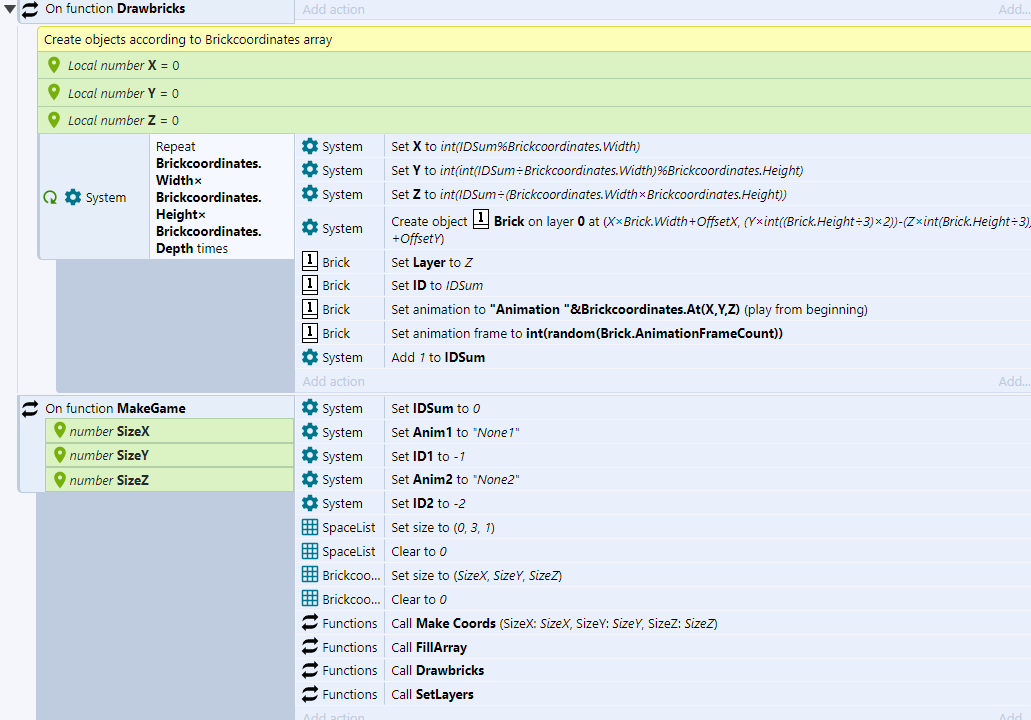Click Add... link at Drawbricks header right

[x=1013, y=9]
